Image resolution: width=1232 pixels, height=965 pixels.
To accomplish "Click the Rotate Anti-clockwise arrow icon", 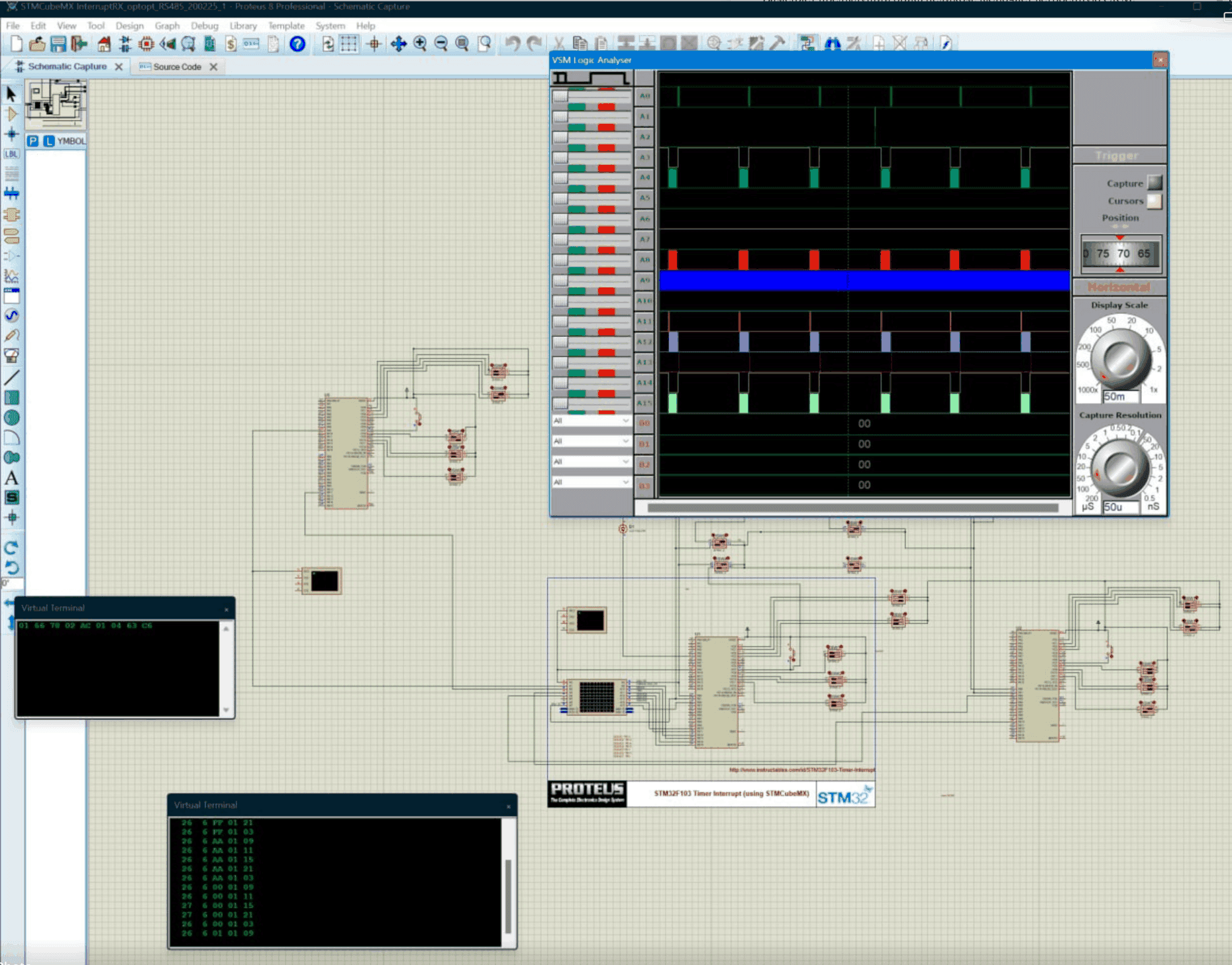I will [11, 568].
